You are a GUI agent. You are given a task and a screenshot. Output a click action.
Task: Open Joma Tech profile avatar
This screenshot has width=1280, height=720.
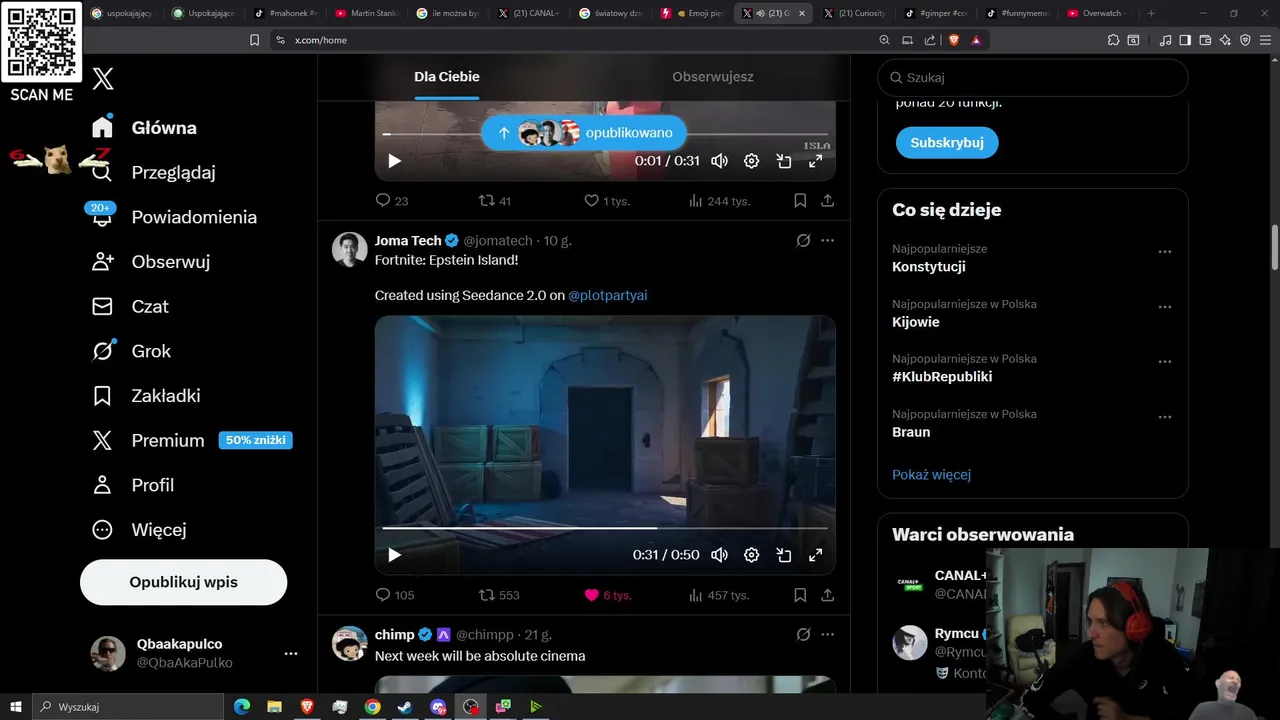pyautogui.click(x=350, y=250)
